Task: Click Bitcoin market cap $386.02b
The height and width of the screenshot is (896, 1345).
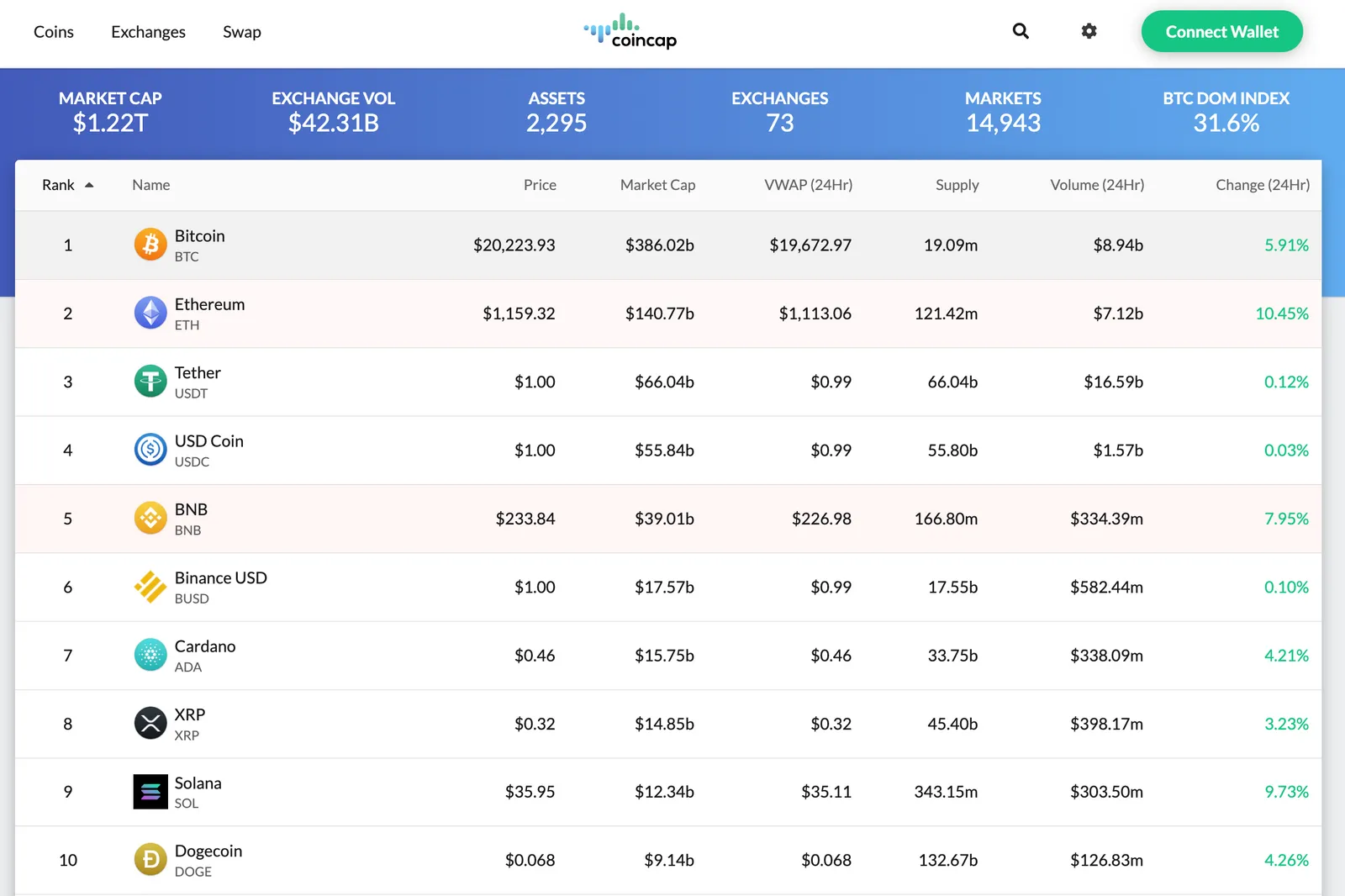Action: point(659,245)
